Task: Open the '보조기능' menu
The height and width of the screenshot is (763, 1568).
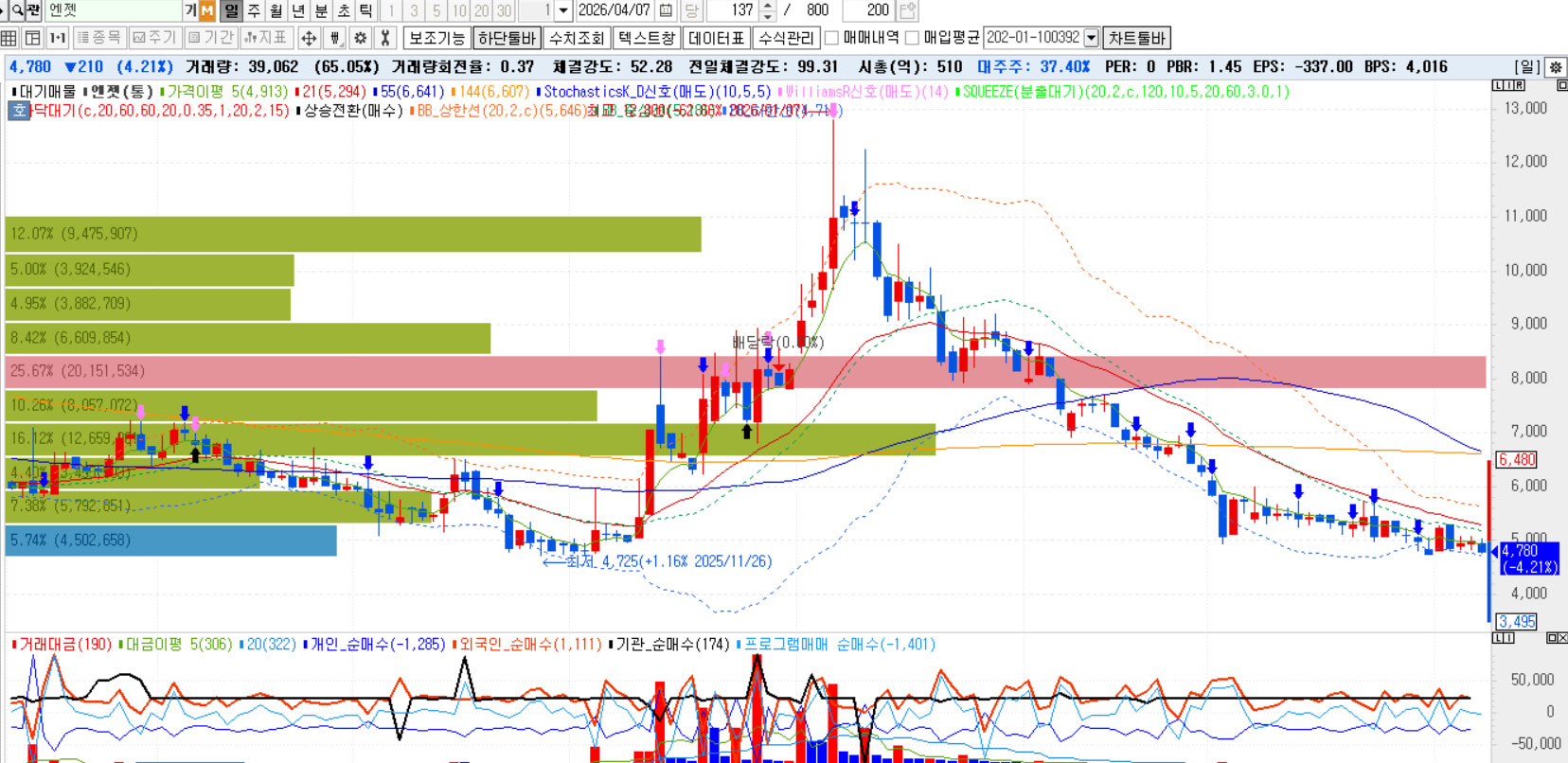Action: pyautogui.click(x=437, y=38)
